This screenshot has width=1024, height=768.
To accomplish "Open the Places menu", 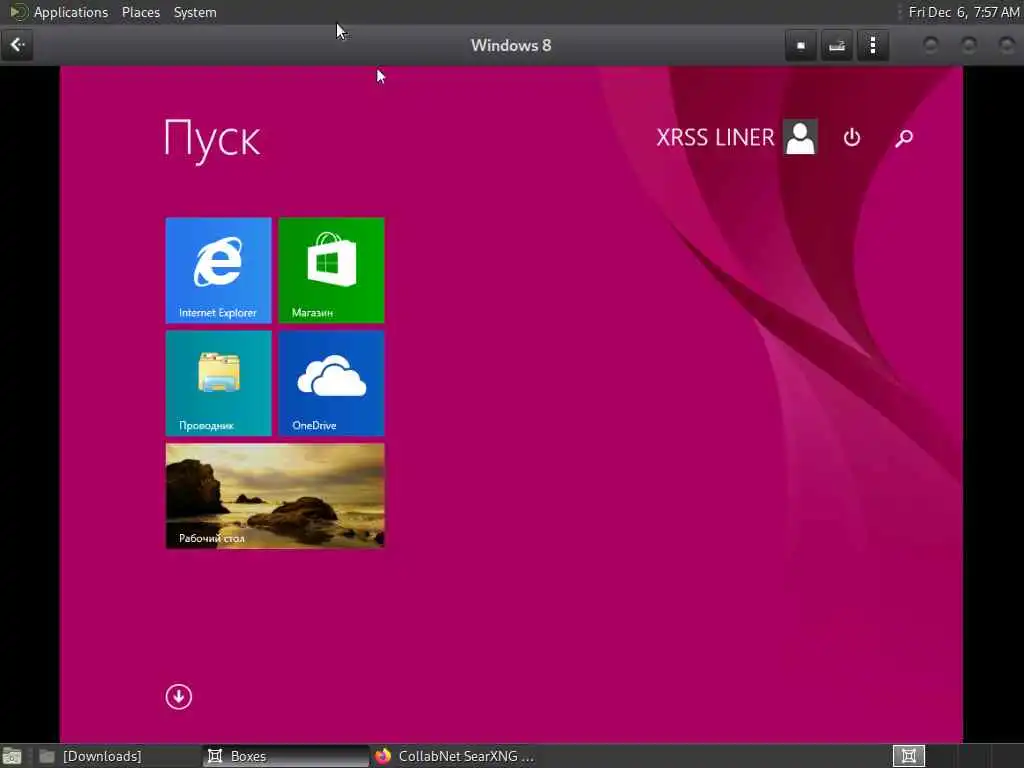I will (x=140, y=12).
